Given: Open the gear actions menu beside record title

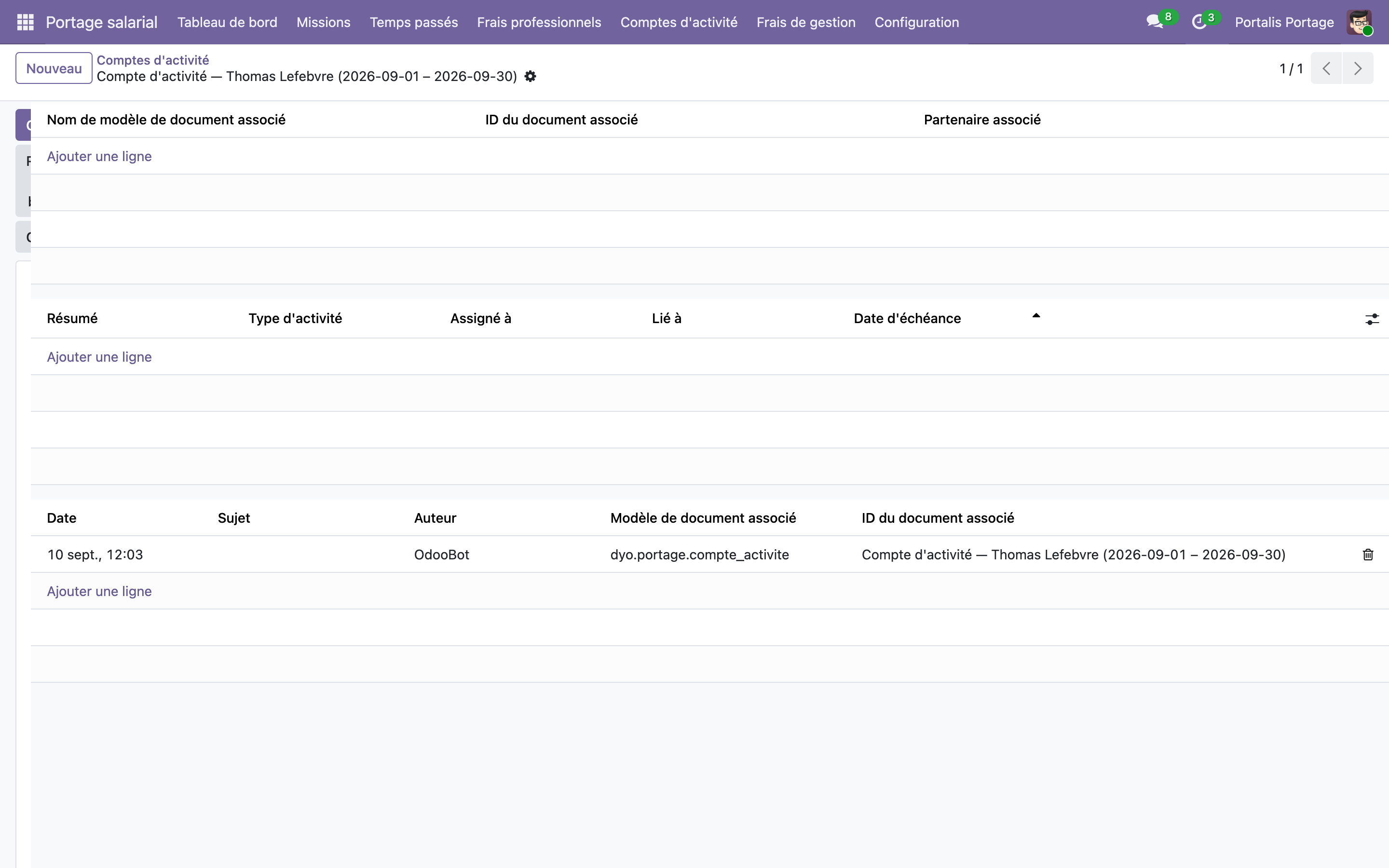Looking at the screenshot, I should click(531, 76).
